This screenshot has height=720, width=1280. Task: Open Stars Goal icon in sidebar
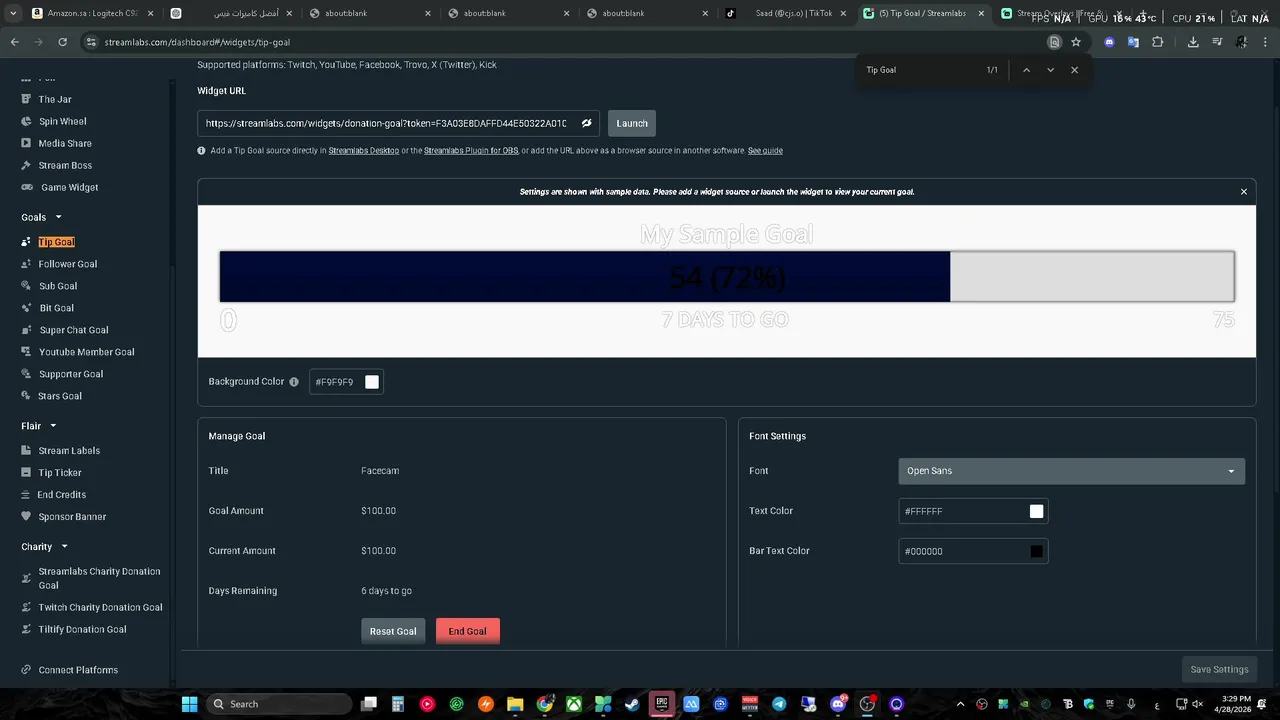[27, 396]
